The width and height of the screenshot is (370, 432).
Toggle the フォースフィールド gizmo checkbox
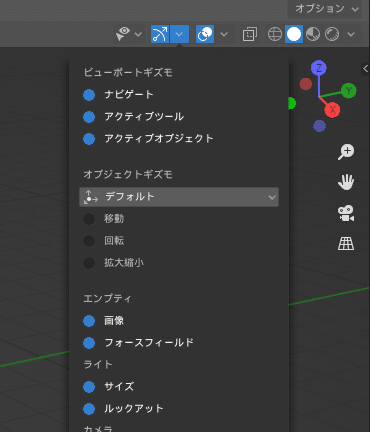click(x=89, y=343)
